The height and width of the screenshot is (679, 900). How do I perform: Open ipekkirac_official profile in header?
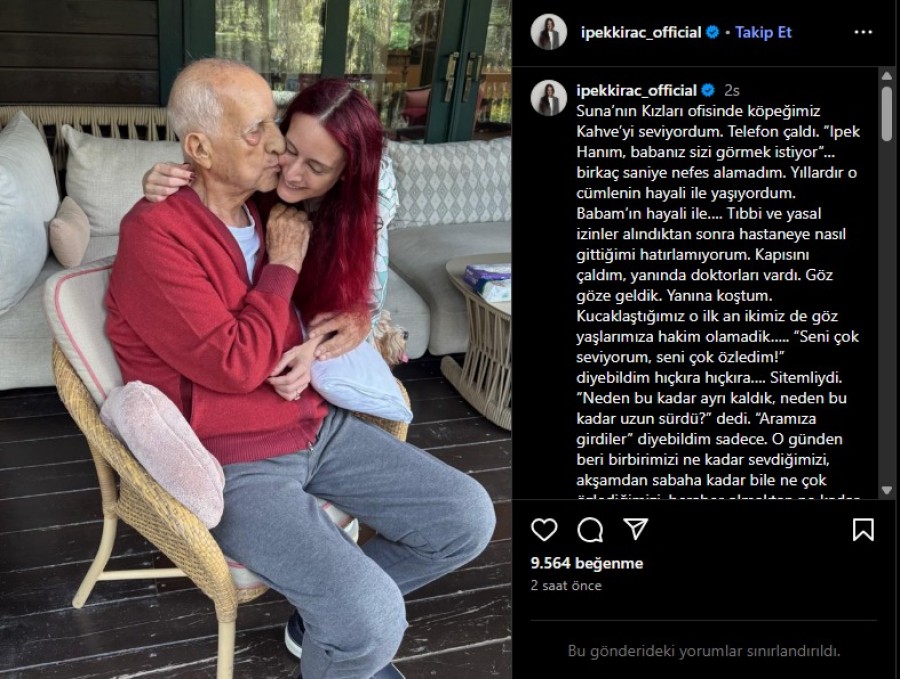(641, 32)
